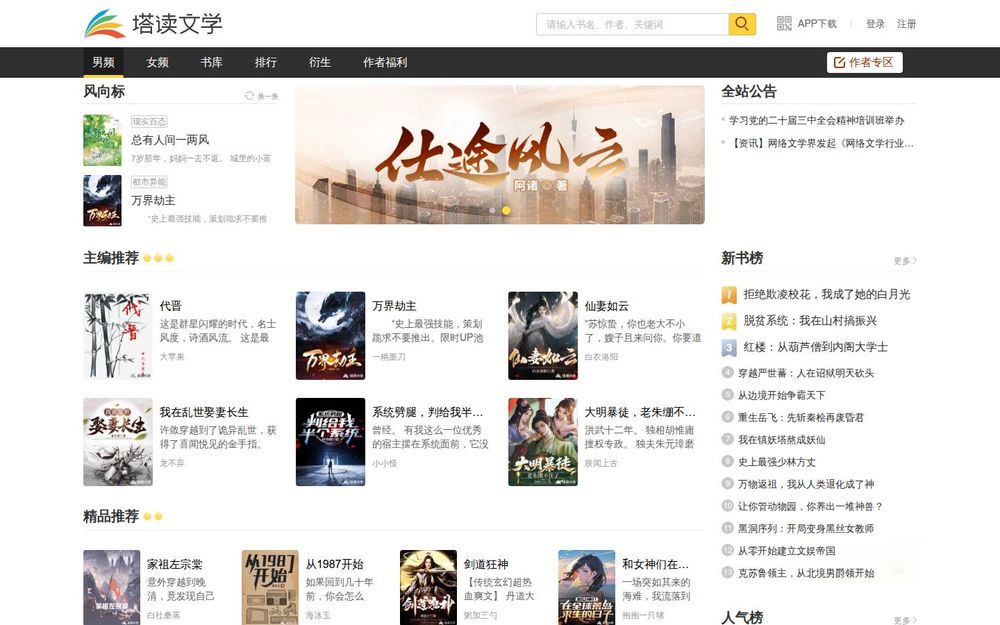Expand 更多 next to 人气榜

tap(905, 620)
